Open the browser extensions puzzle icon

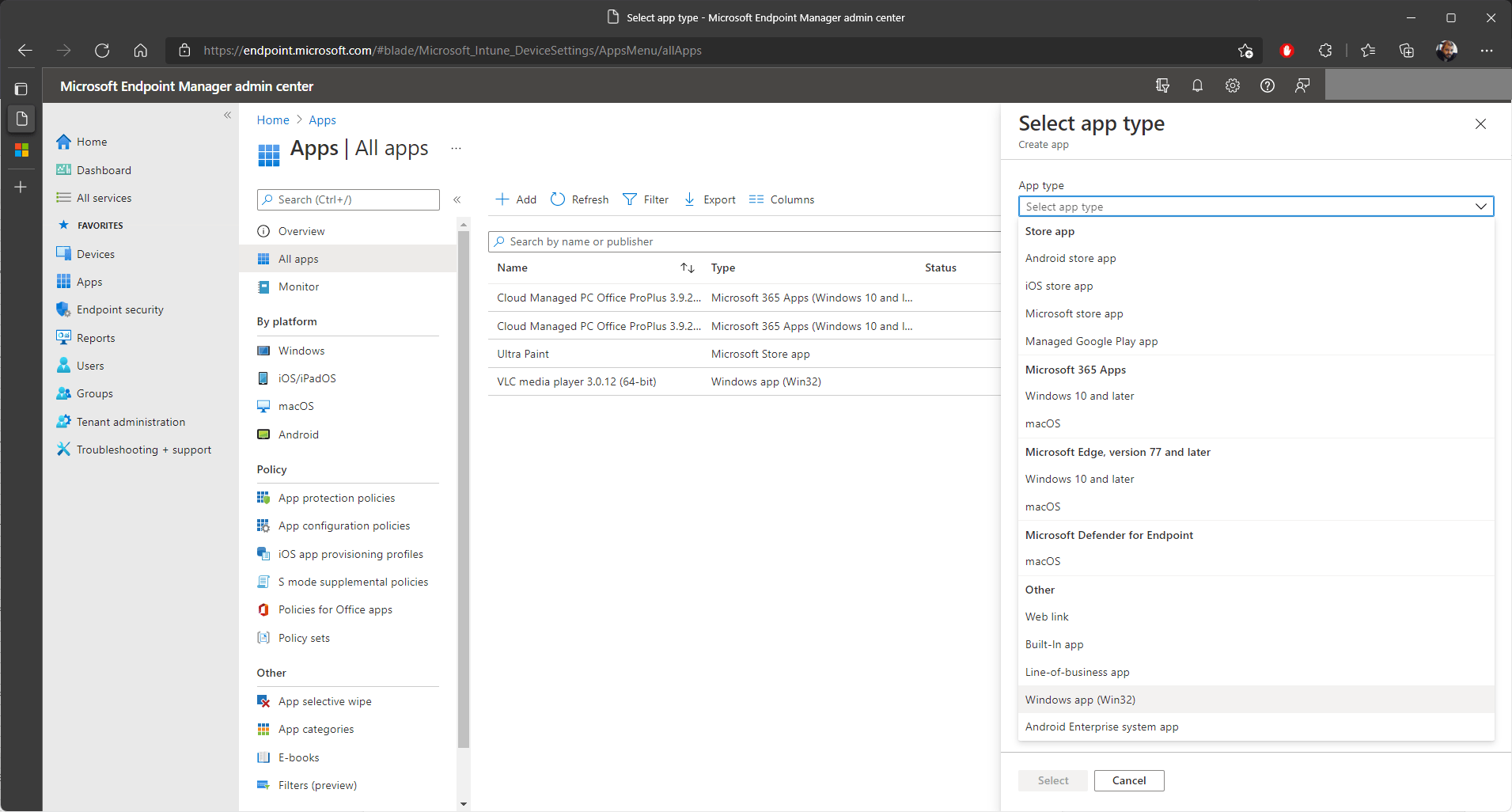(1325, 51)
